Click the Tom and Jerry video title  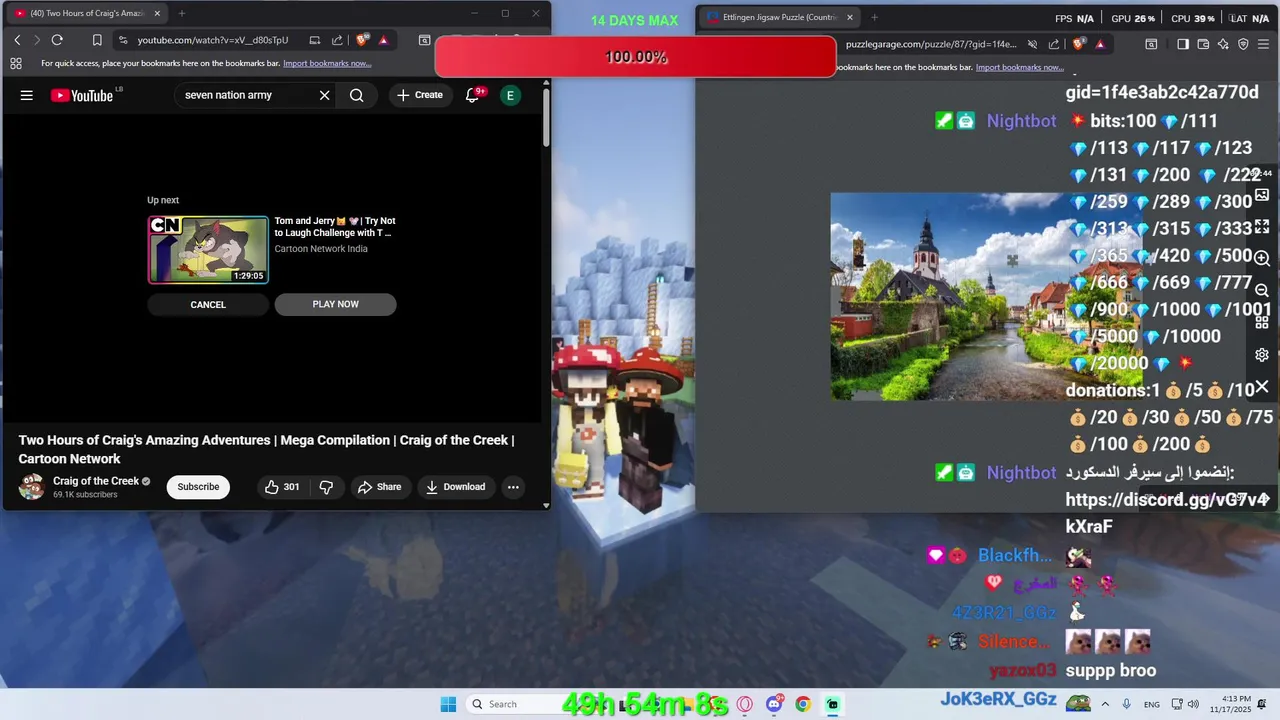point(335,227)
